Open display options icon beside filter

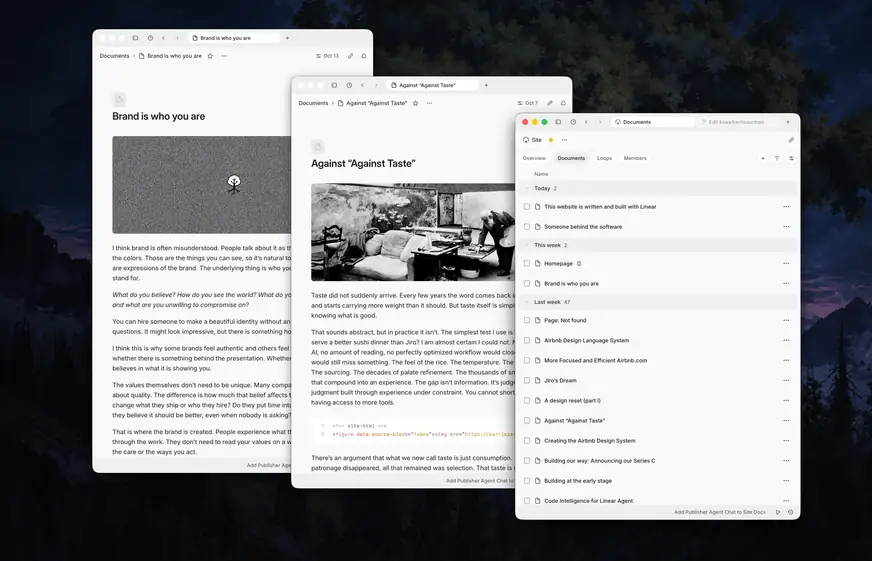pyautogui.click(x=791, y=158)
